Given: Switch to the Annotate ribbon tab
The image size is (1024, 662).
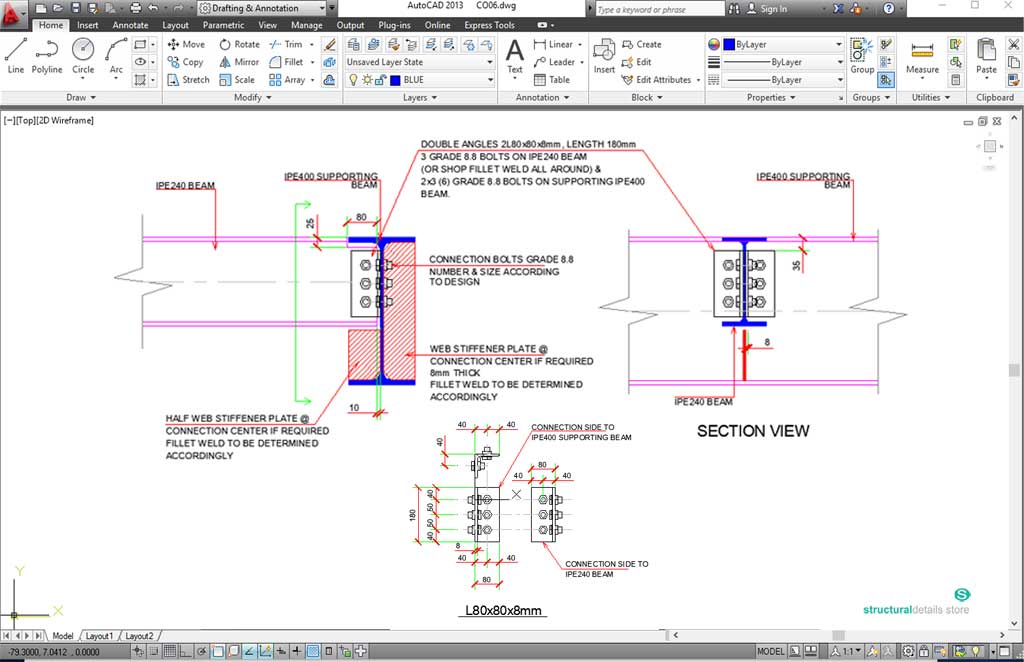Looking at the screenshot, I should 130,25.
